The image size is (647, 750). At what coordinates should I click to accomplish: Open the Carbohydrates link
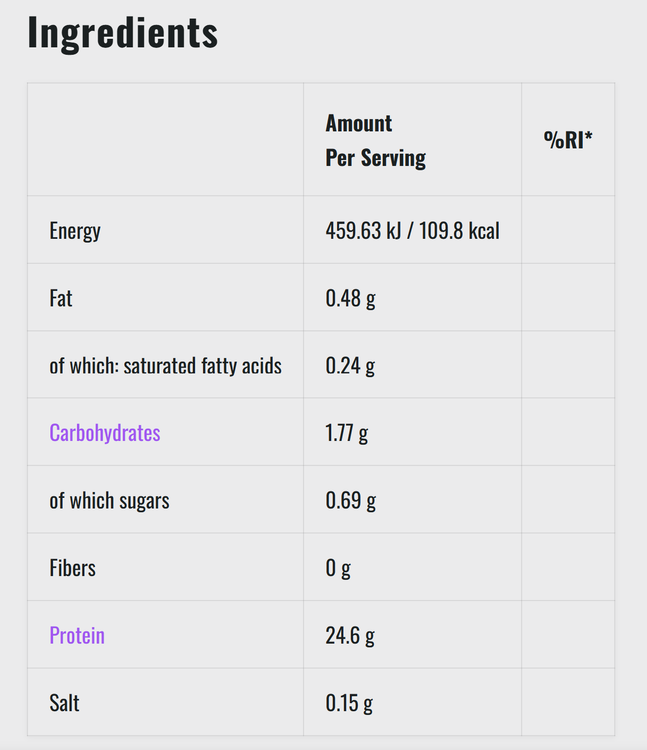(105, 433)
